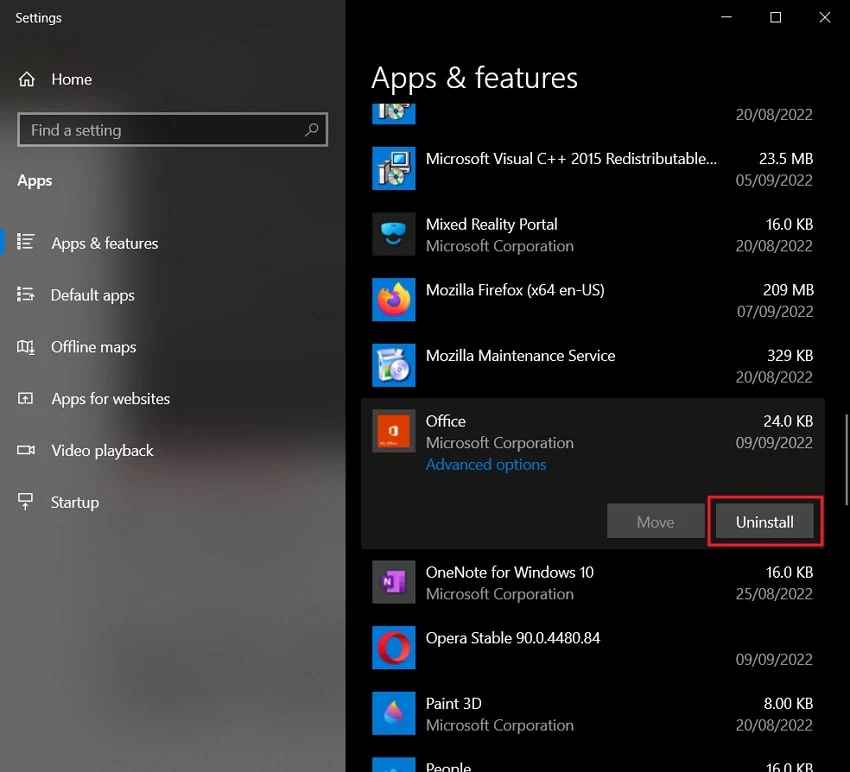Select the Mixed Reality Portal entry
The image size is (850, 772).
[593, 234]
